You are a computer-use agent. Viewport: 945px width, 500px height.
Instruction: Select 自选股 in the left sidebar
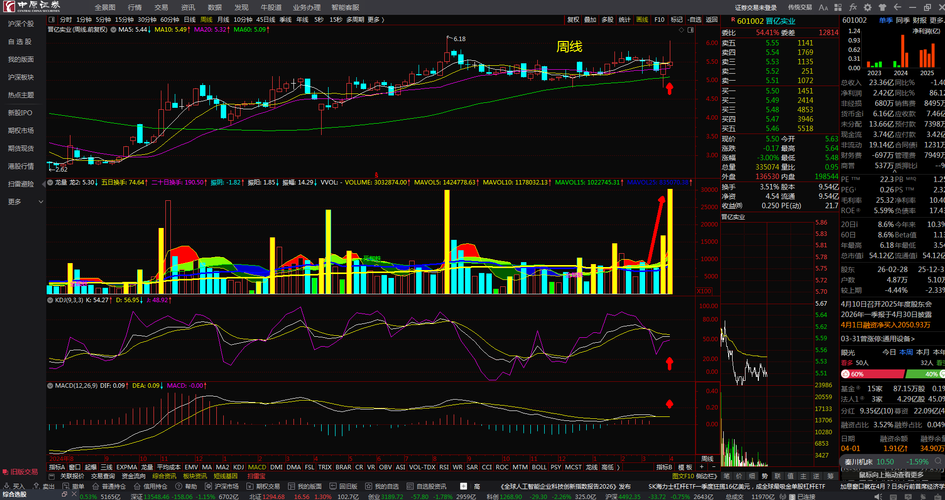(x=20, y=42)
